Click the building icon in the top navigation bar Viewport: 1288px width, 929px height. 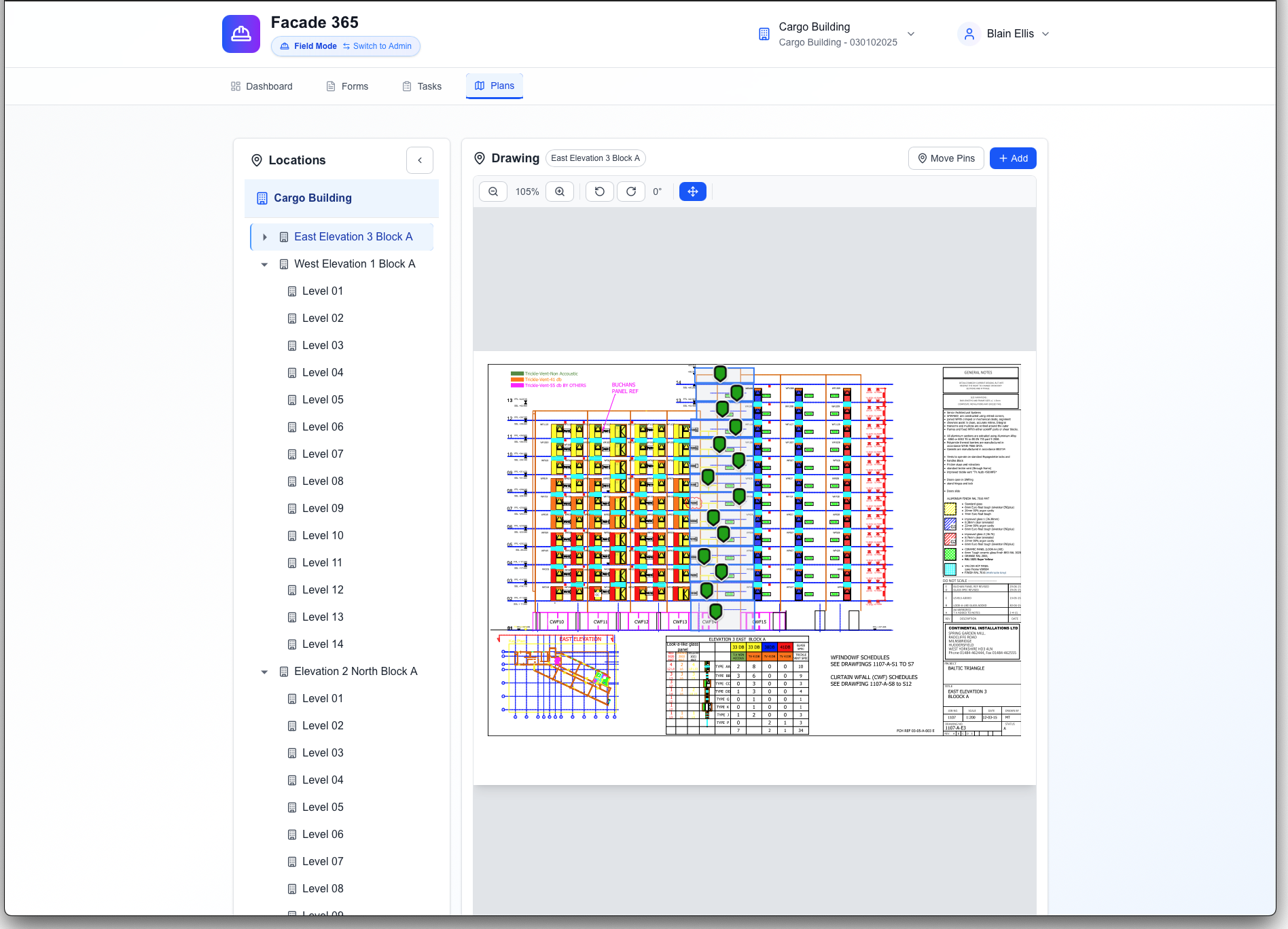[x=764, y=33]
